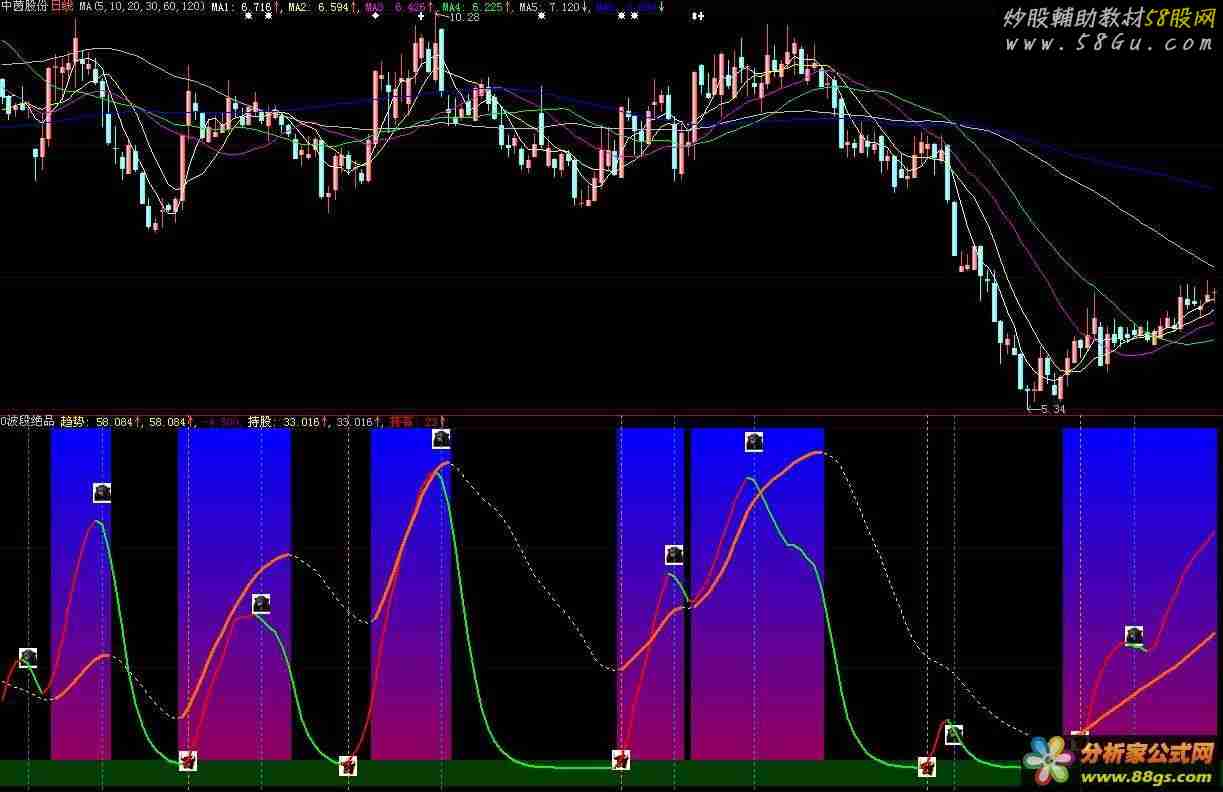Click the bear icon atop the widest blue zone
This screenshot has height=792, width=1223.
[754, 441]
